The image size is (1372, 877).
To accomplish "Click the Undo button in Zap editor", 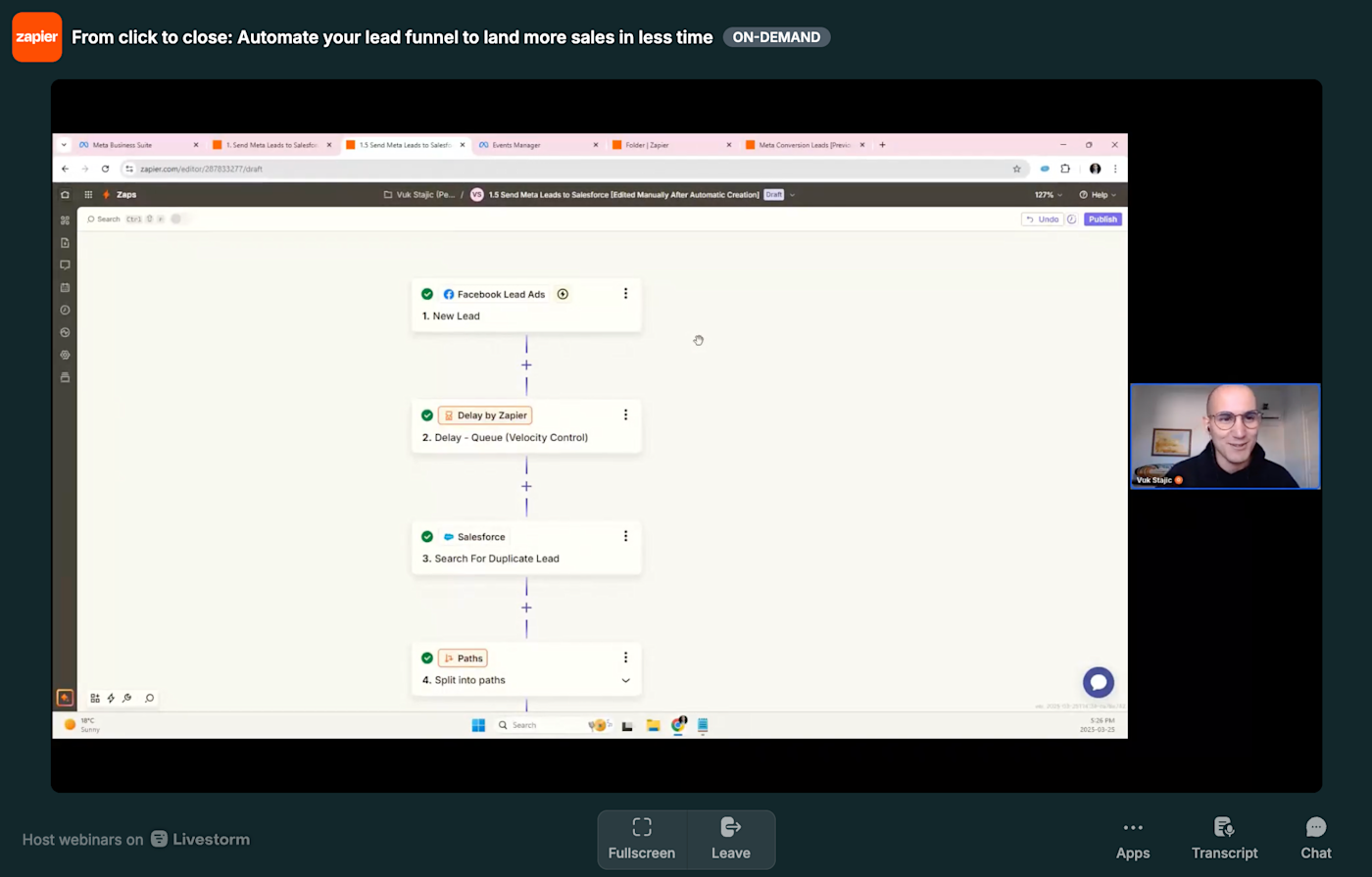I will coord(1043,219).
